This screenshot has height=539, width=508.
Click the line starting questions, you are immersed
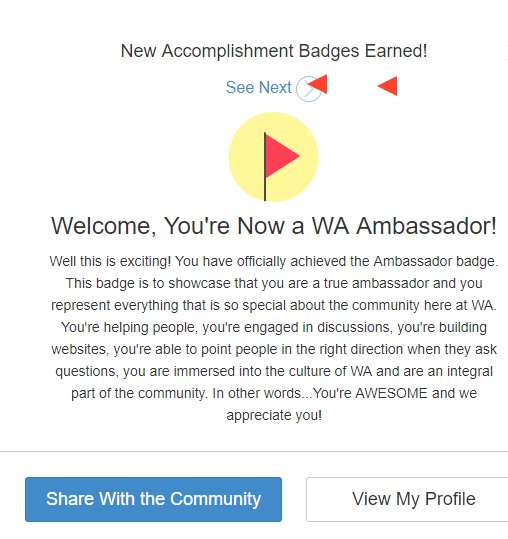coord(274,372)
